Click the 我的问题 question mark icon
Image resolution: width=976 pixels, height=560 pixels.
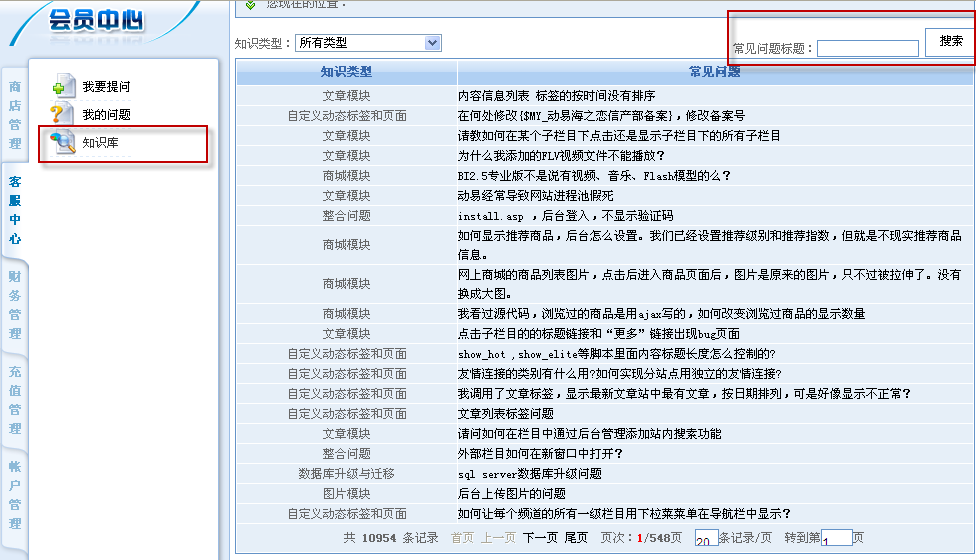point(62,114)
